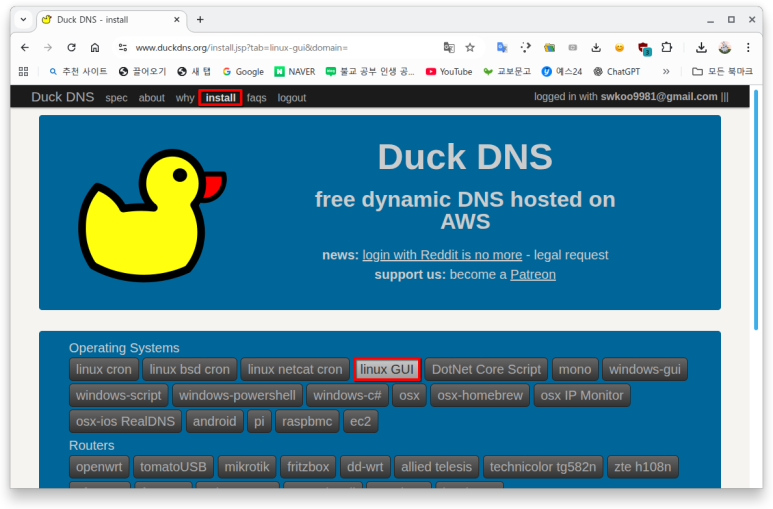Open the Chrome profile avatar
Image resolution: width=773 pixels, height=509 pixels.
pyautogui.click(x=724, y=47)
